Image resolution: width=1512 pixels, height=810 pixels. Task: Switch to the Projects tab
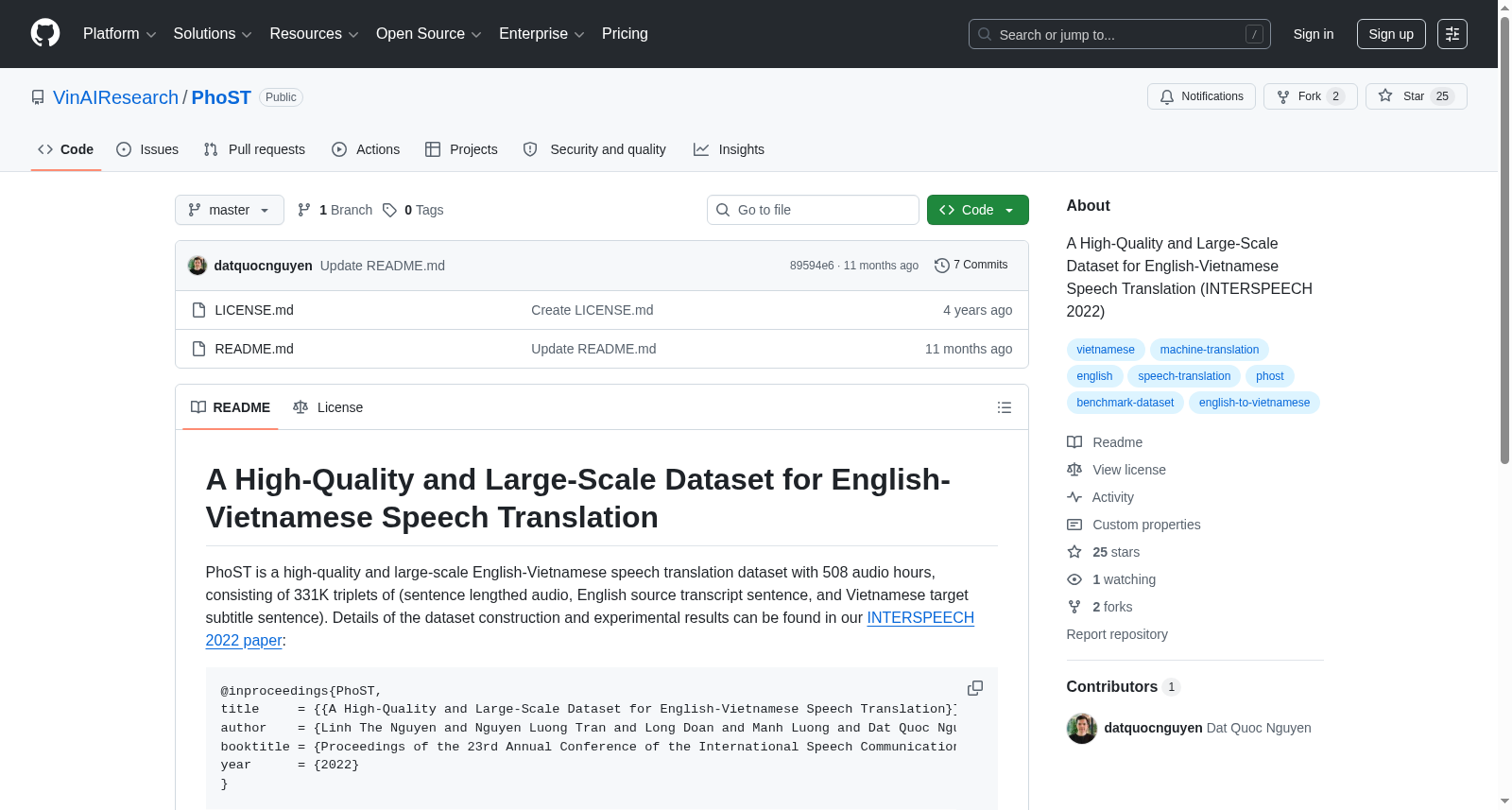[461, 149]
